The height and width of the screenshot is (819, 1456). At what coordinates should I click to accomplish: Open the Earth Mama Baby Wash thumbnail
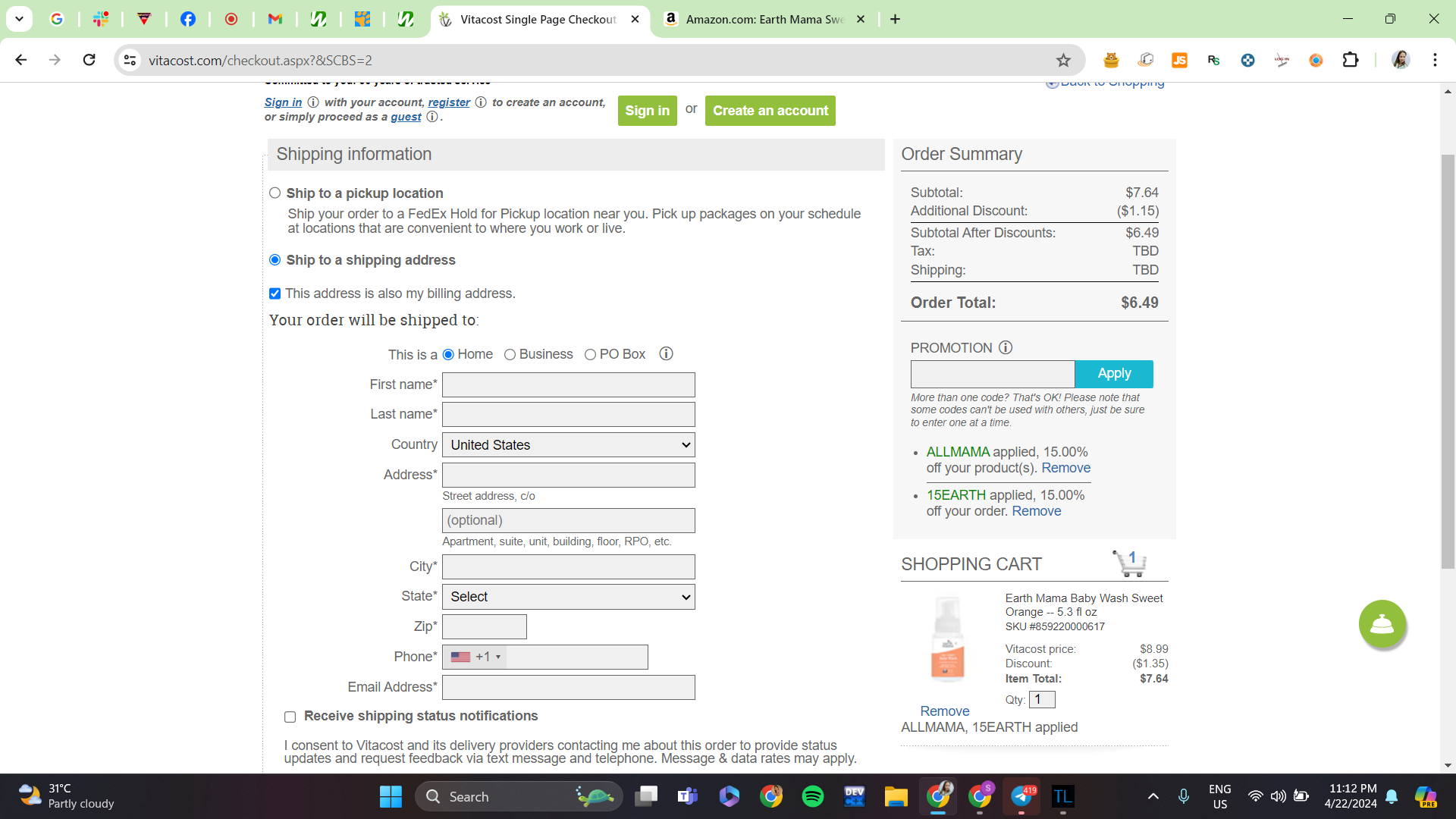pos(947,639)
